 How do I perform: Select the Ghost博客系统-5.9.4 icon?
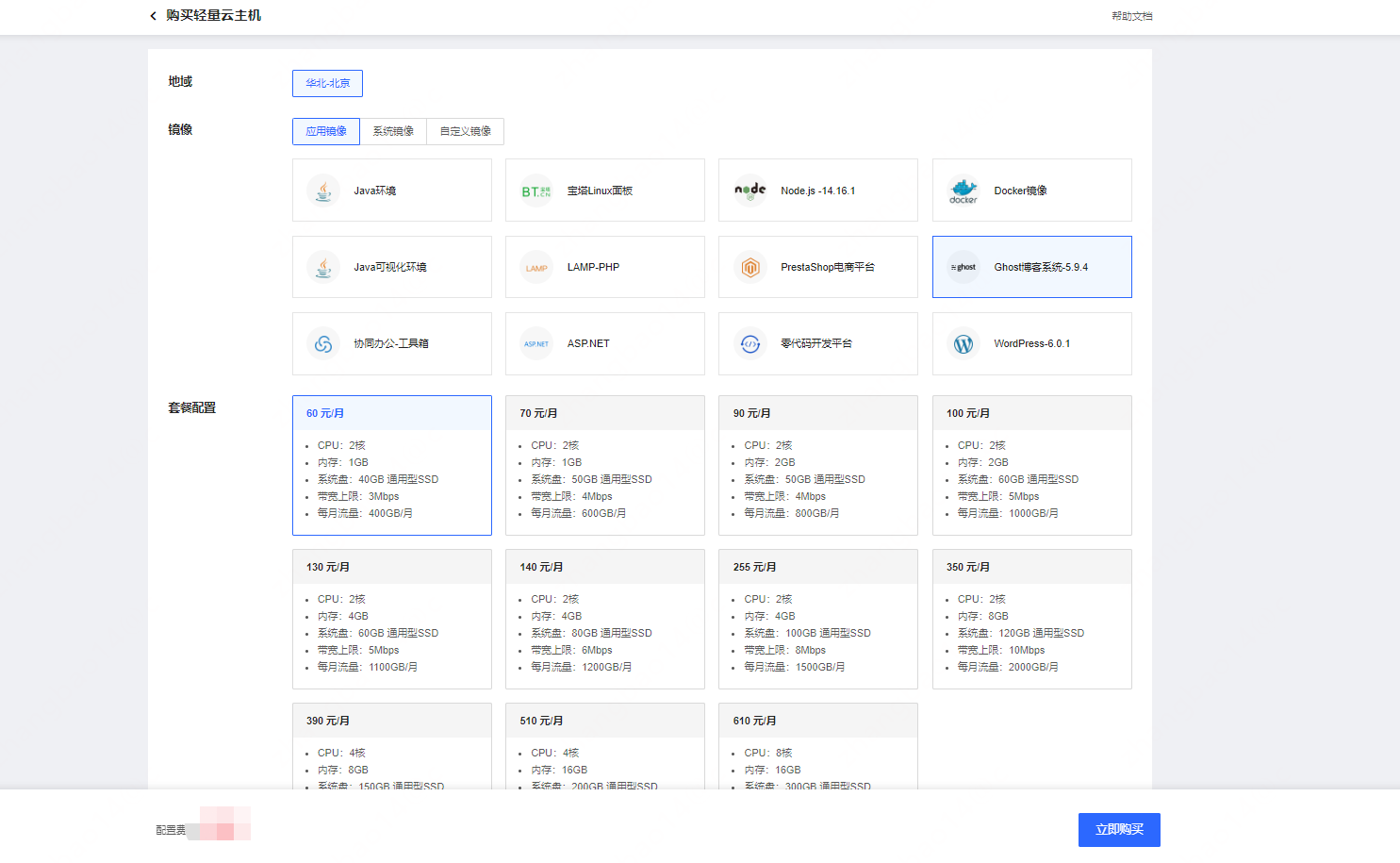(964, 267)
